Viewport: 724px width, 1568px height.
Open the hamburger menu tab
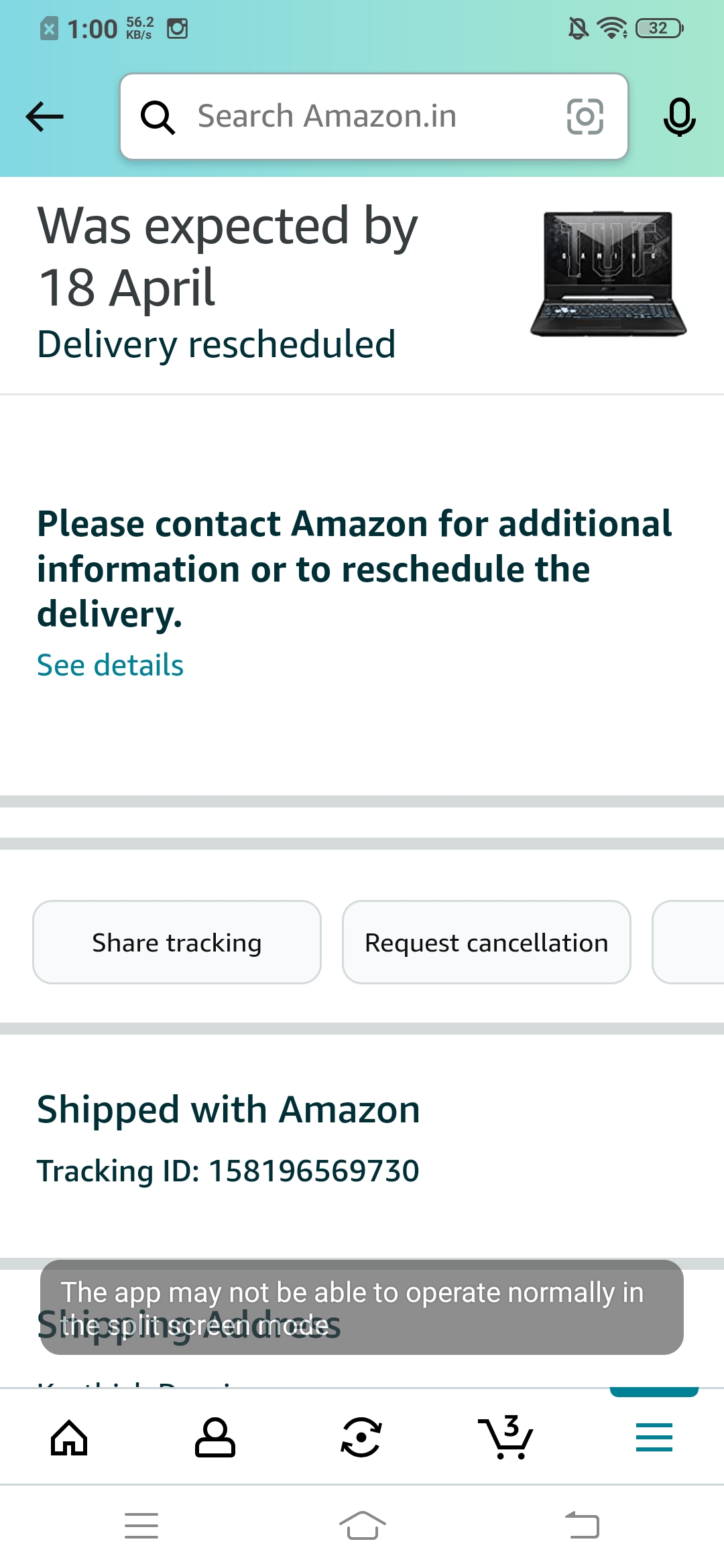pyautogui.click(x=654, y=1438)
